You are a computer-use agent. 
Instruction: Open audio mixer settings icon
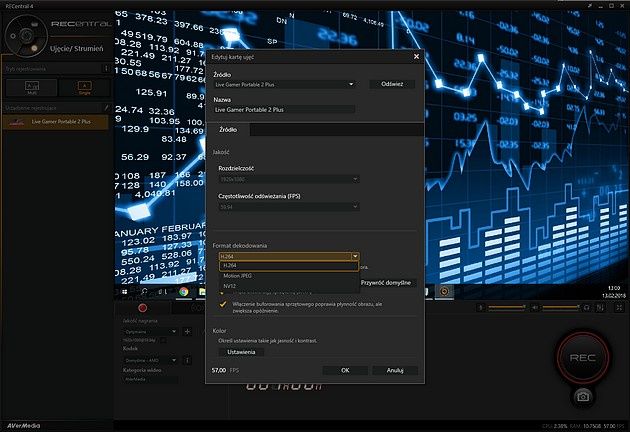click(600, 307)
